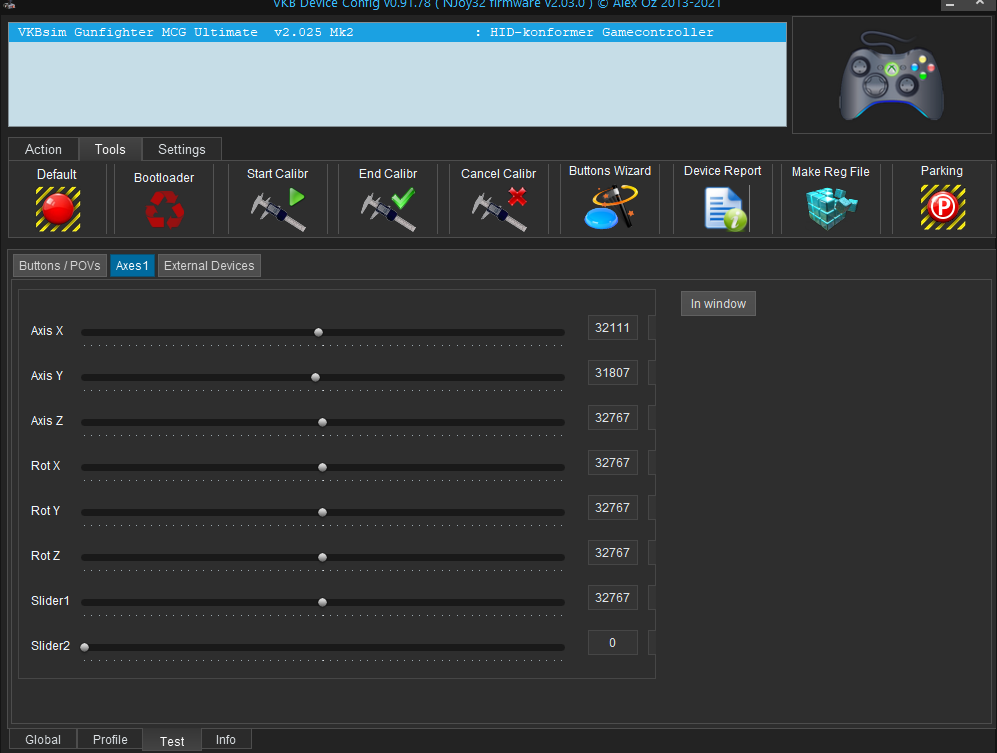Click the Axis Y value field 31807
The image size is (997, 753).
coord(612,373)
